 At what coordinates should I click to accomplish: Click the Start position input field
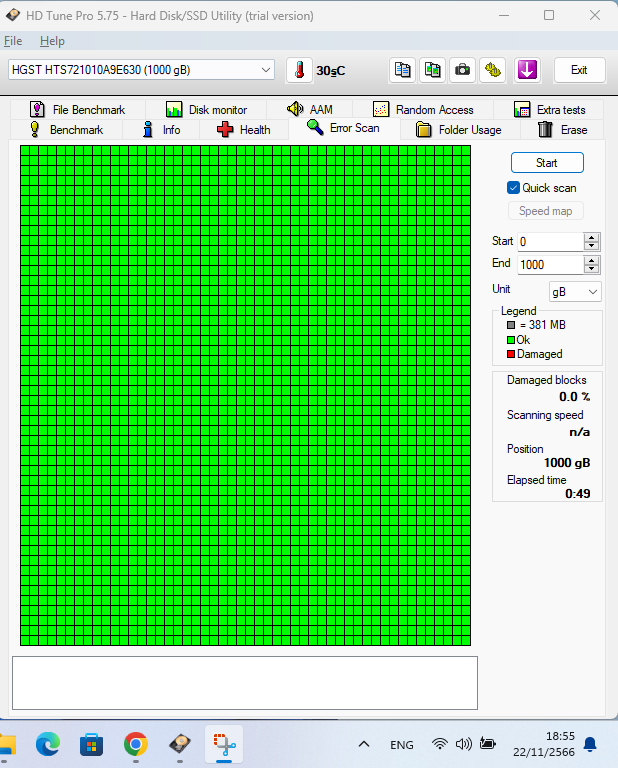click(551, 242)
